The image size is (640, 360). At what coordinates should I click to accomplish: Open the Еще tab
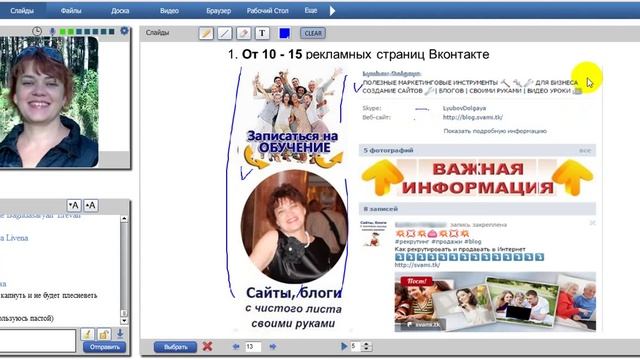point(311,11)
